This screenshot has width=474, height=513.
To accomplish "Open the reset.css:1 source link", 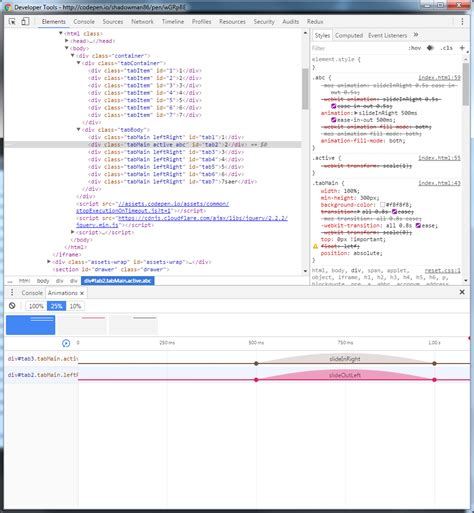I will [442, 270].
